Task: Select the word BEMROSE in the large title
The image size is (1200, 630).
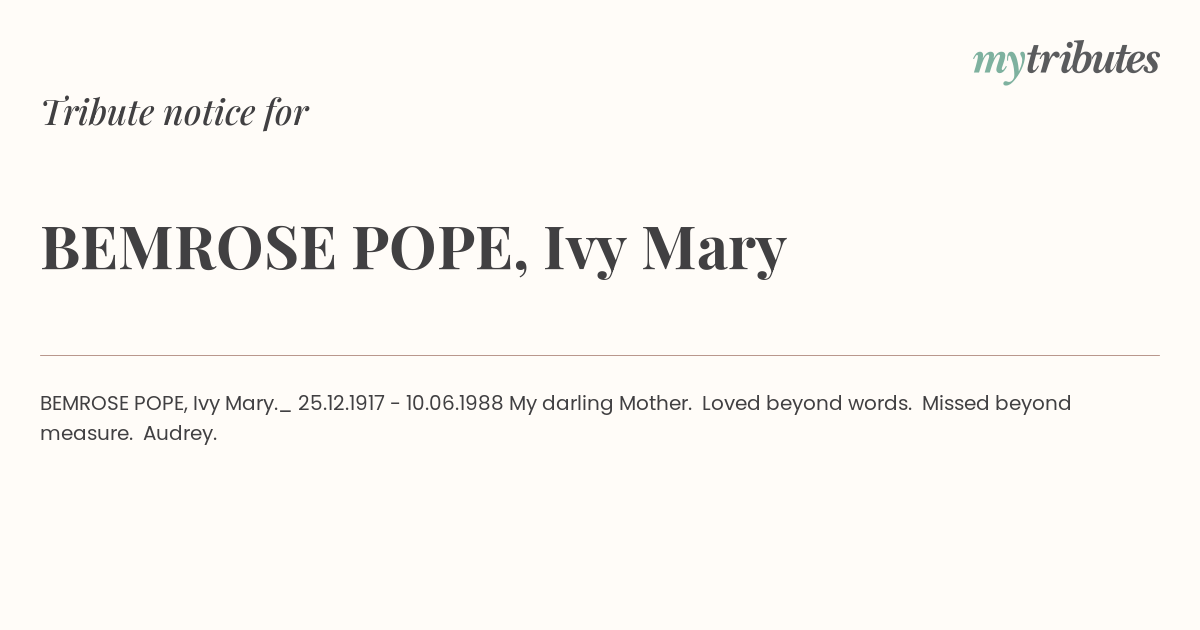Action: click(x=188, y=248)
